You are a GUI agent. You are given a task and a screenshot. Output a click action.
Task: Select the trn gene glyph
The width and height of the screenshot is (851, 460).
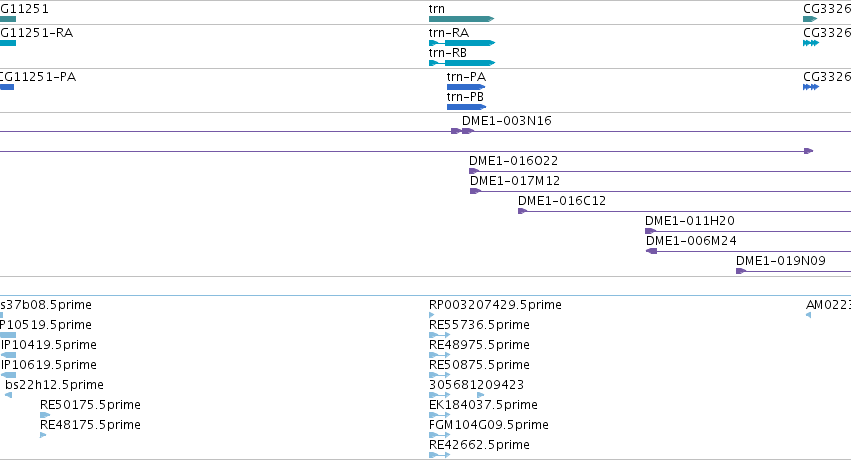tap(461, 19)
